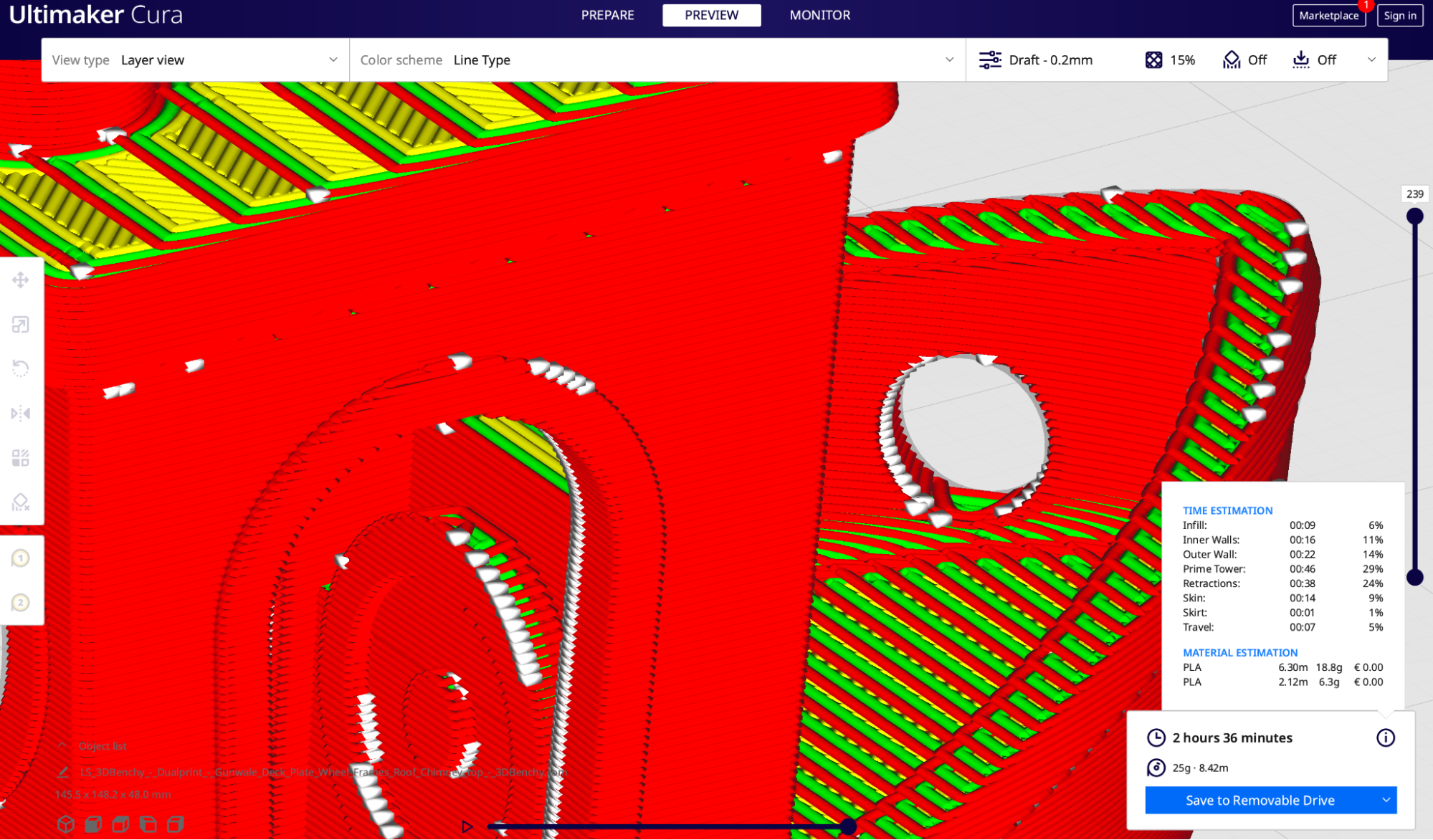Switch to the PREPARE stage
This screenshot has height=840, width=1433.
click(x=607, y=15)
